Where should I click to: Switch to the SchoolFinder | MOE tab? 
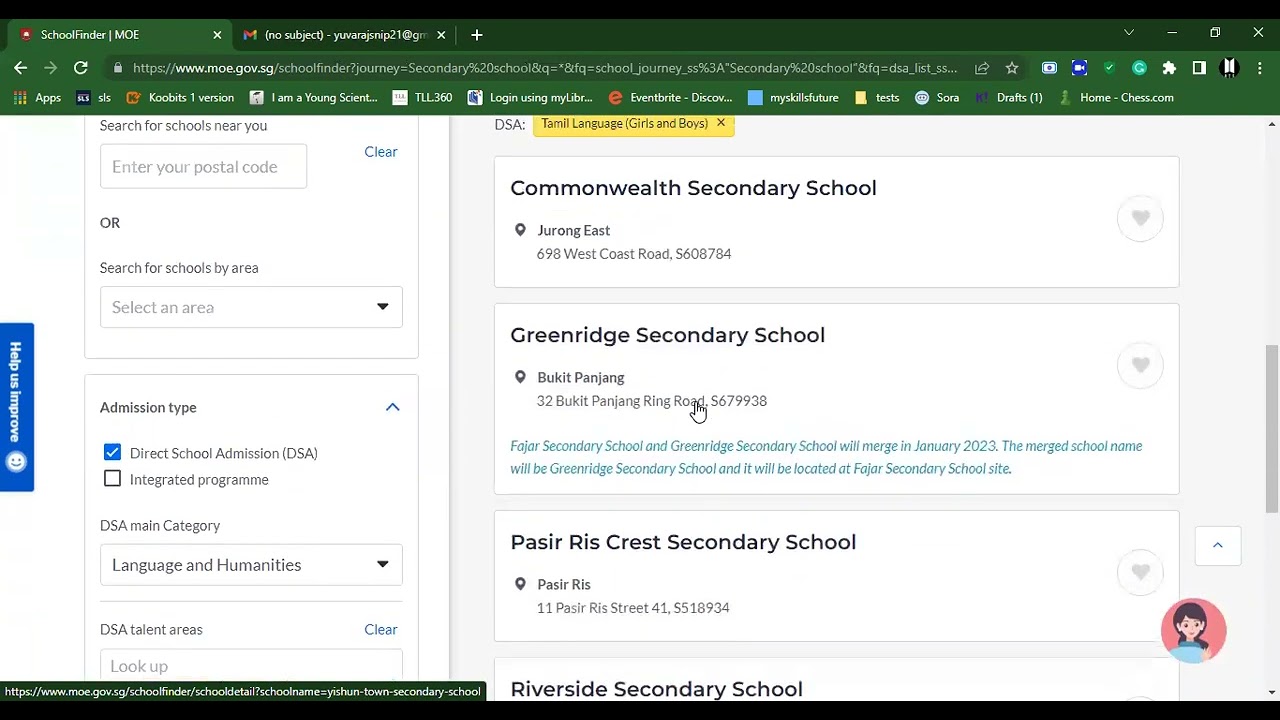[120, 34]
